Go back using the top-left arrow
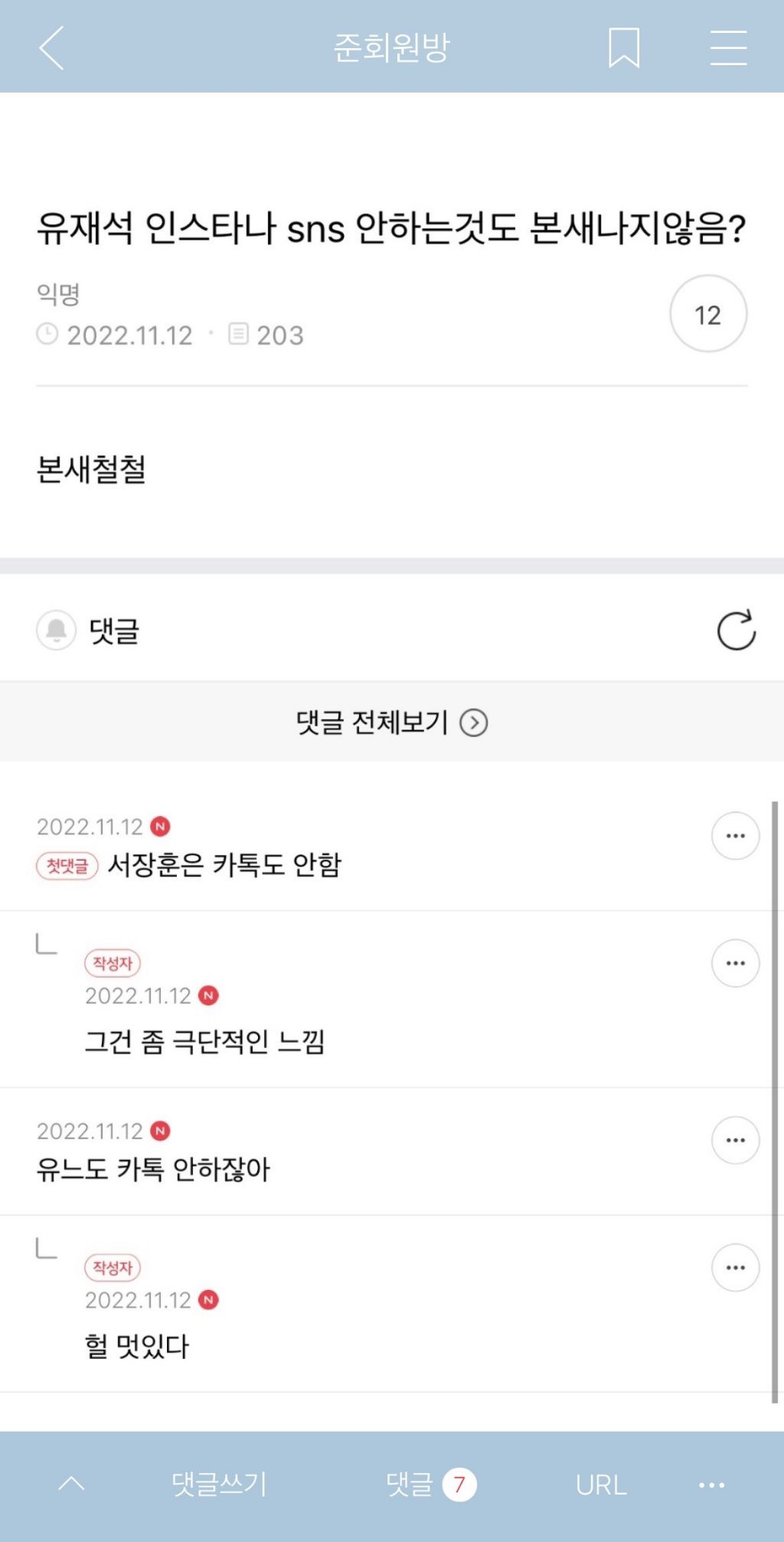The image size is (784, 1542). tap(51, 47)
